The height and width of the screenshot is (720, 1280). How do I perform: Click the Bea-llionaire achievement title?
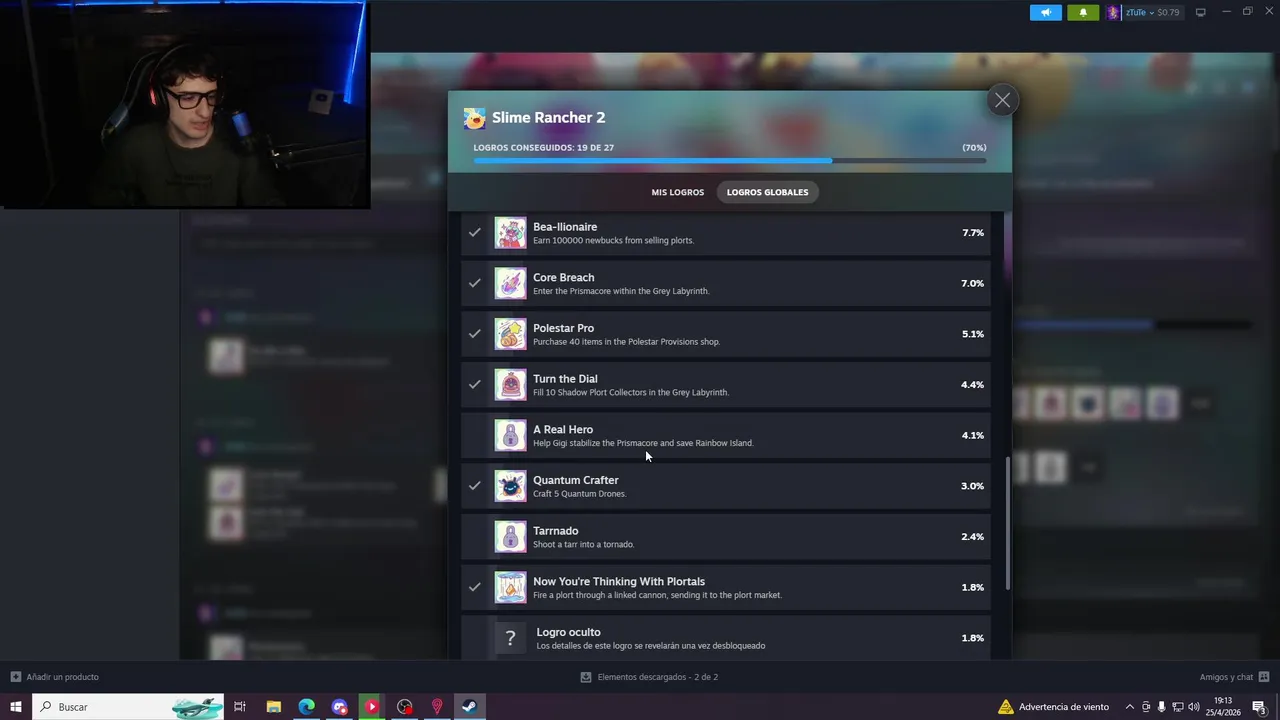tap(565, 227)
